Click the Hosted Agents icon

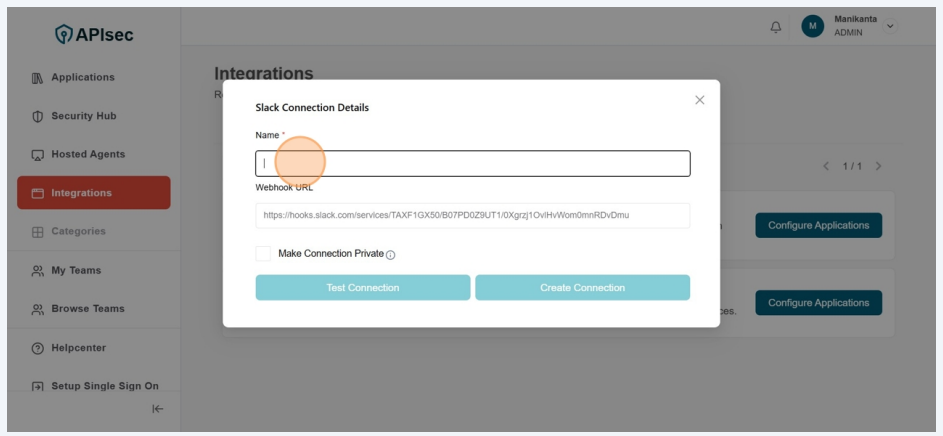38,155
